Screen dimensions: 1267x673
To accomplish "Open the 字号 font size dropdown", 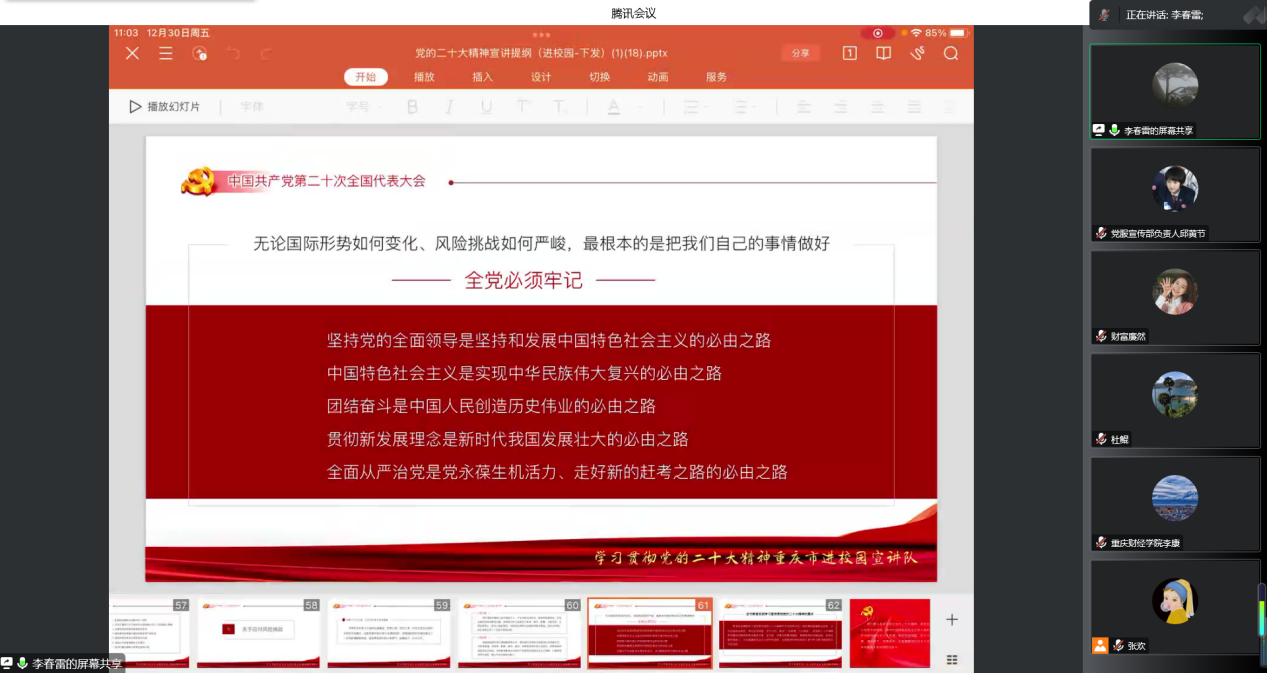I will coord(362,107).
